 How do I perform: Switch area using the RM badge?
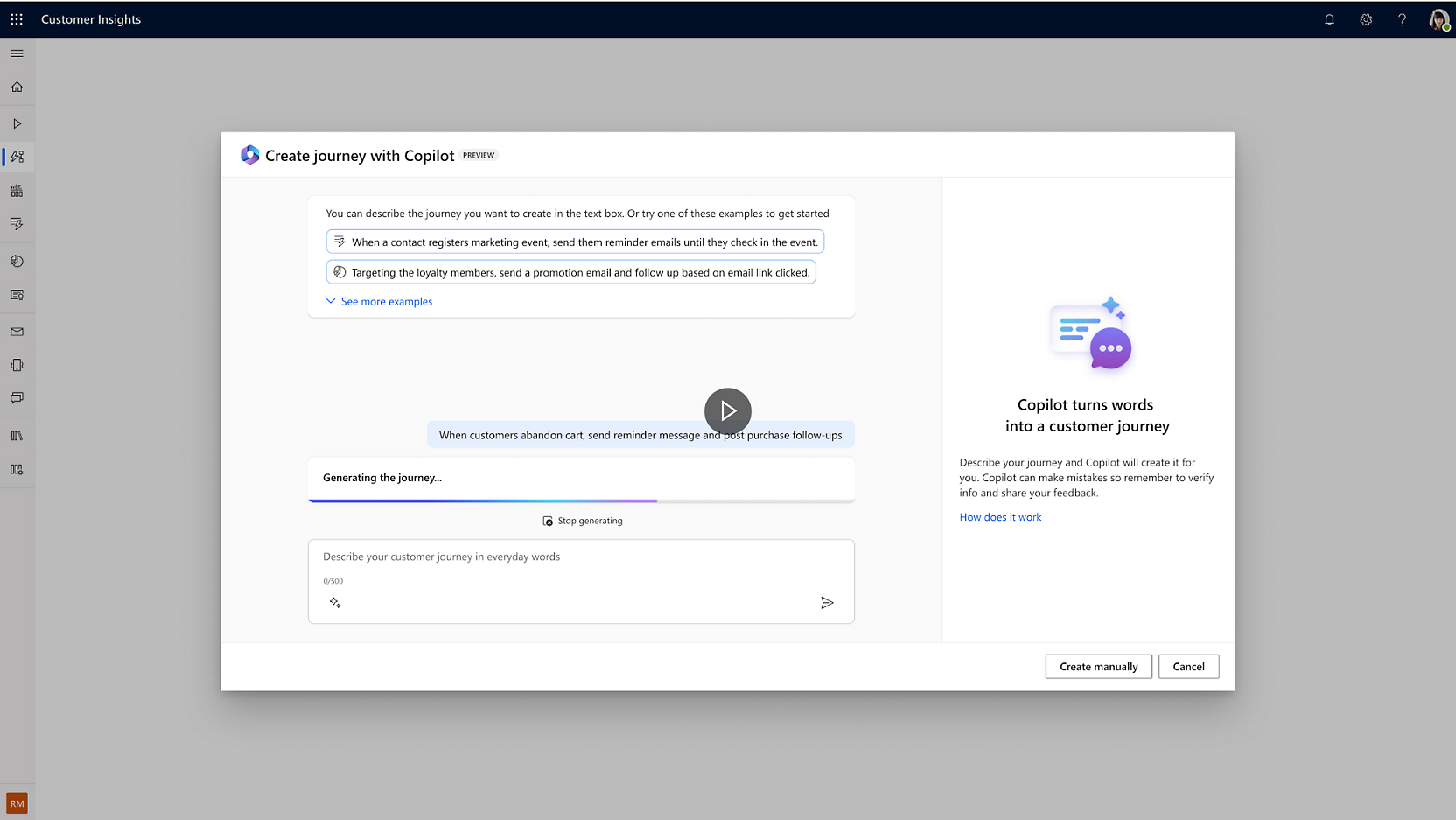(17, 803)
